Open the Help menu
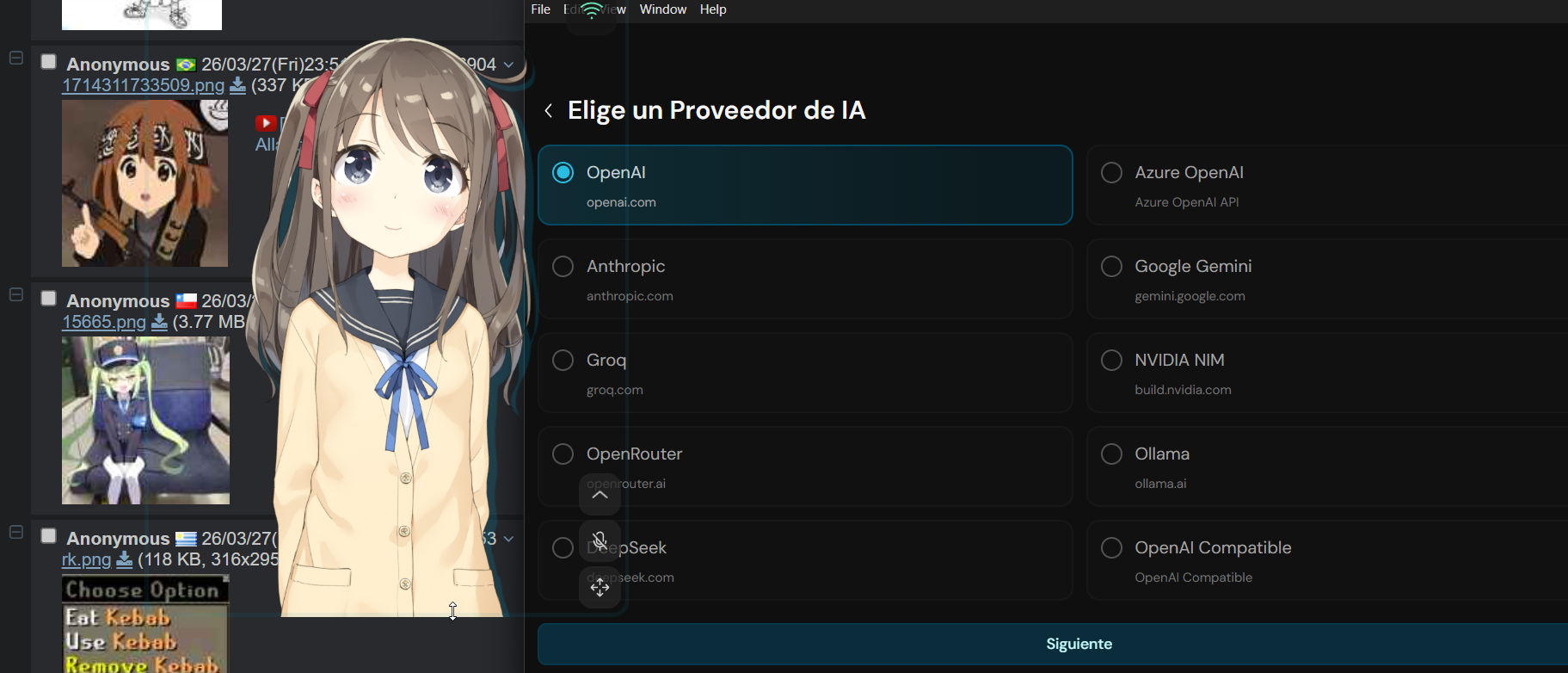The height and width of the screenshot is (673, 1568). (x=713, y=9)
